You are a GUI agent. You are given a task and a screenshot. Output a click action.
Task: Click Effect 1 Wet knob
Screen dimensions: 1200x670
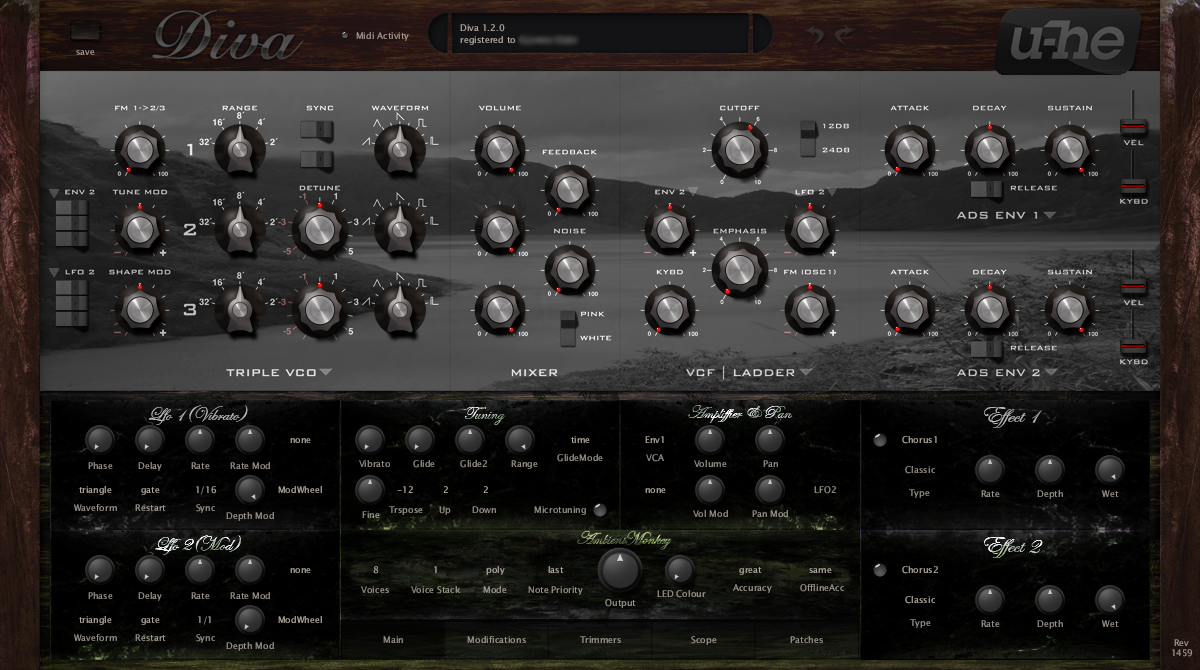pos(1110,469)
